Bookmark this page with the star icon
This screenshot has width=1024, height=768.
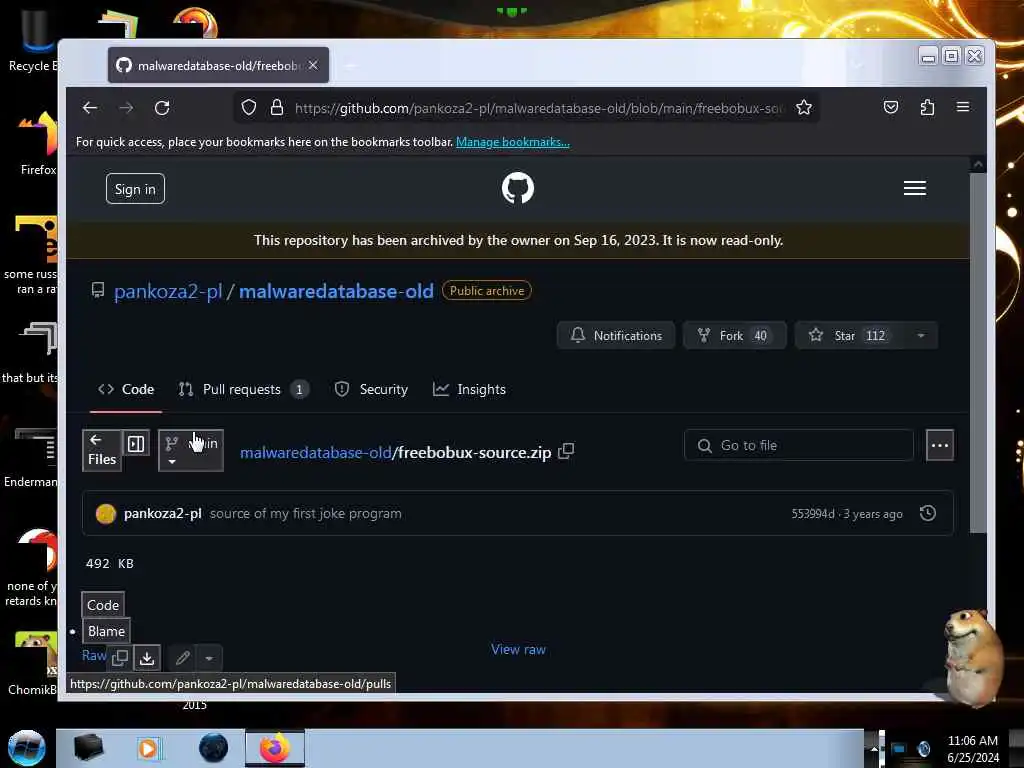coord(804,108)
